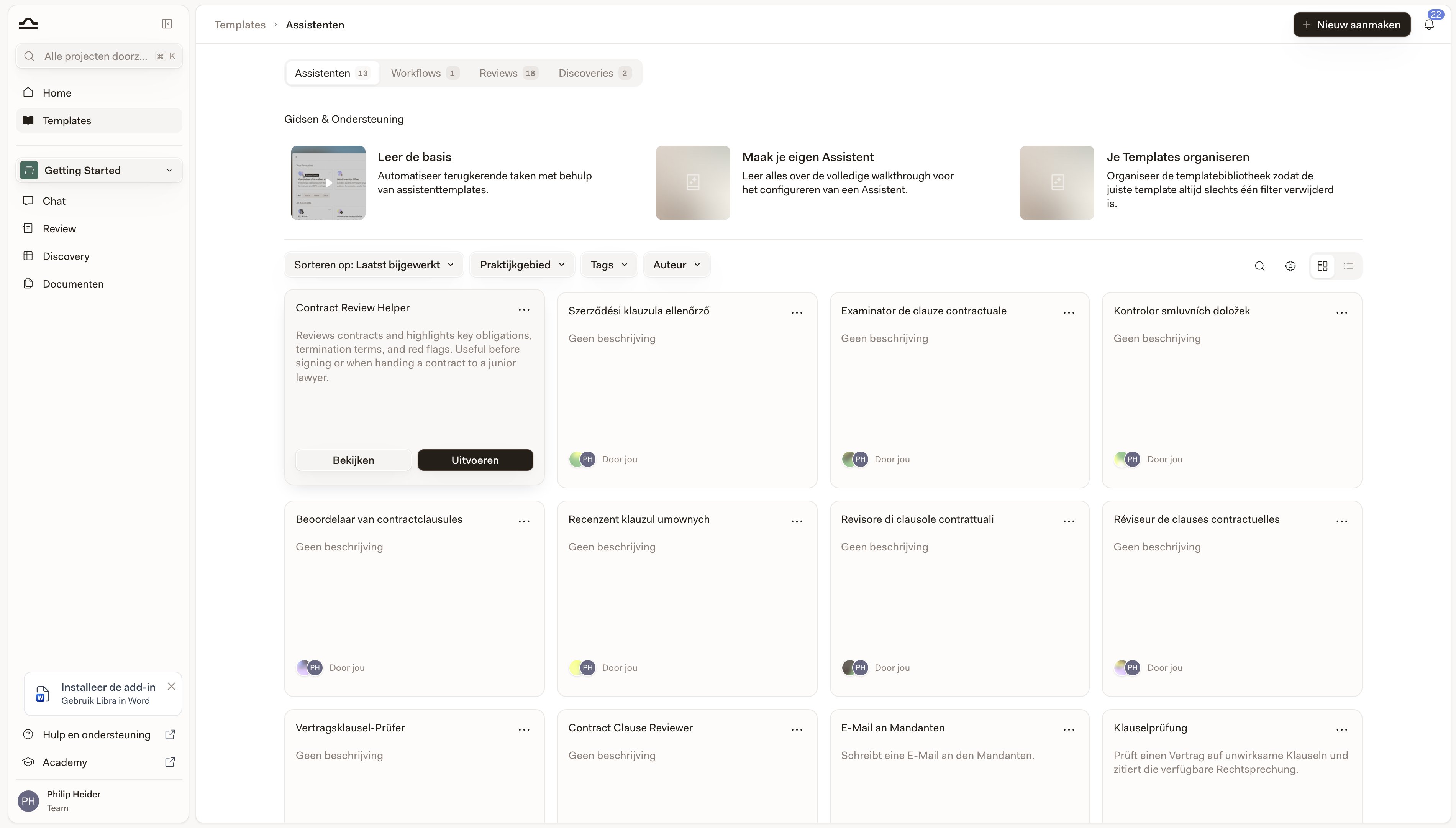Open more options for Revisore di clausole contrattuali

(x=1069, y=521)
